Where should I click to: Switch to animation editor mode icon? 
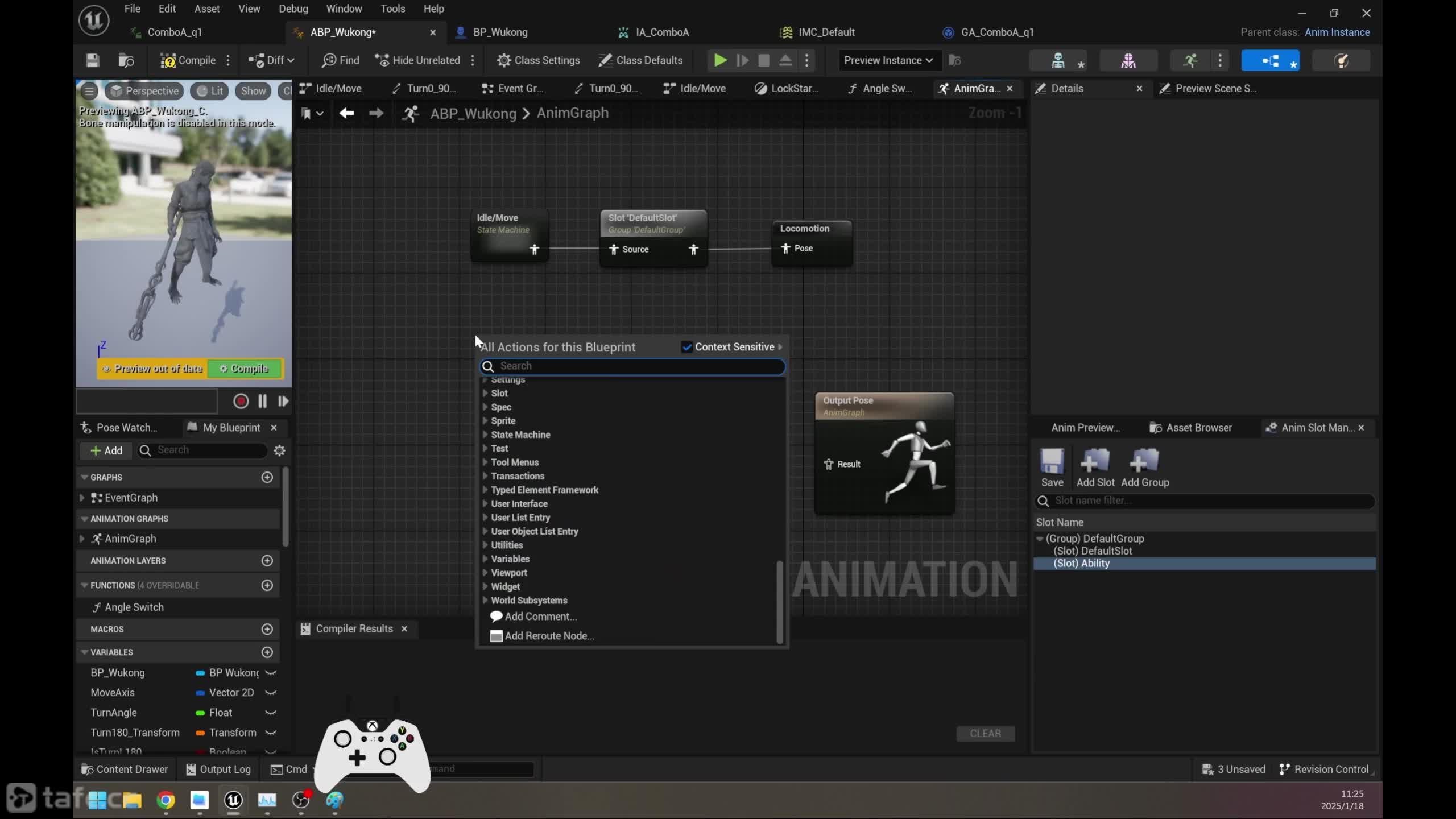tap(1190, 60)
